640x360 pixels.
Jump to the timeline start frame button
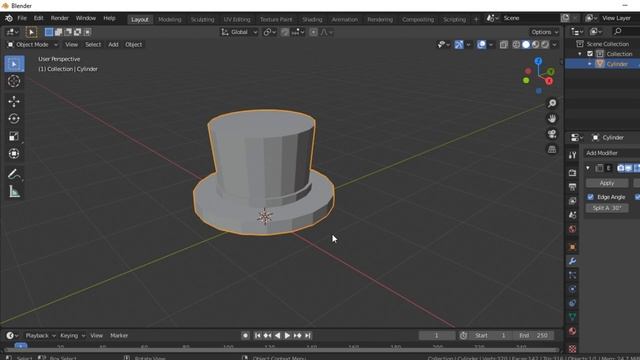[258, 336]
